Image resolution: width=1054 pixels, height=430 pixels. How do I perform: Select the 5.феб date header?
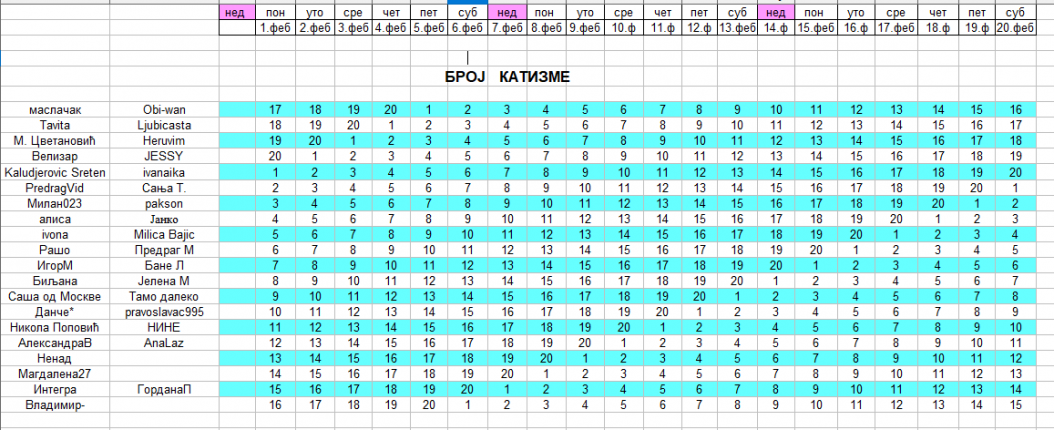(x=429, y=28)
